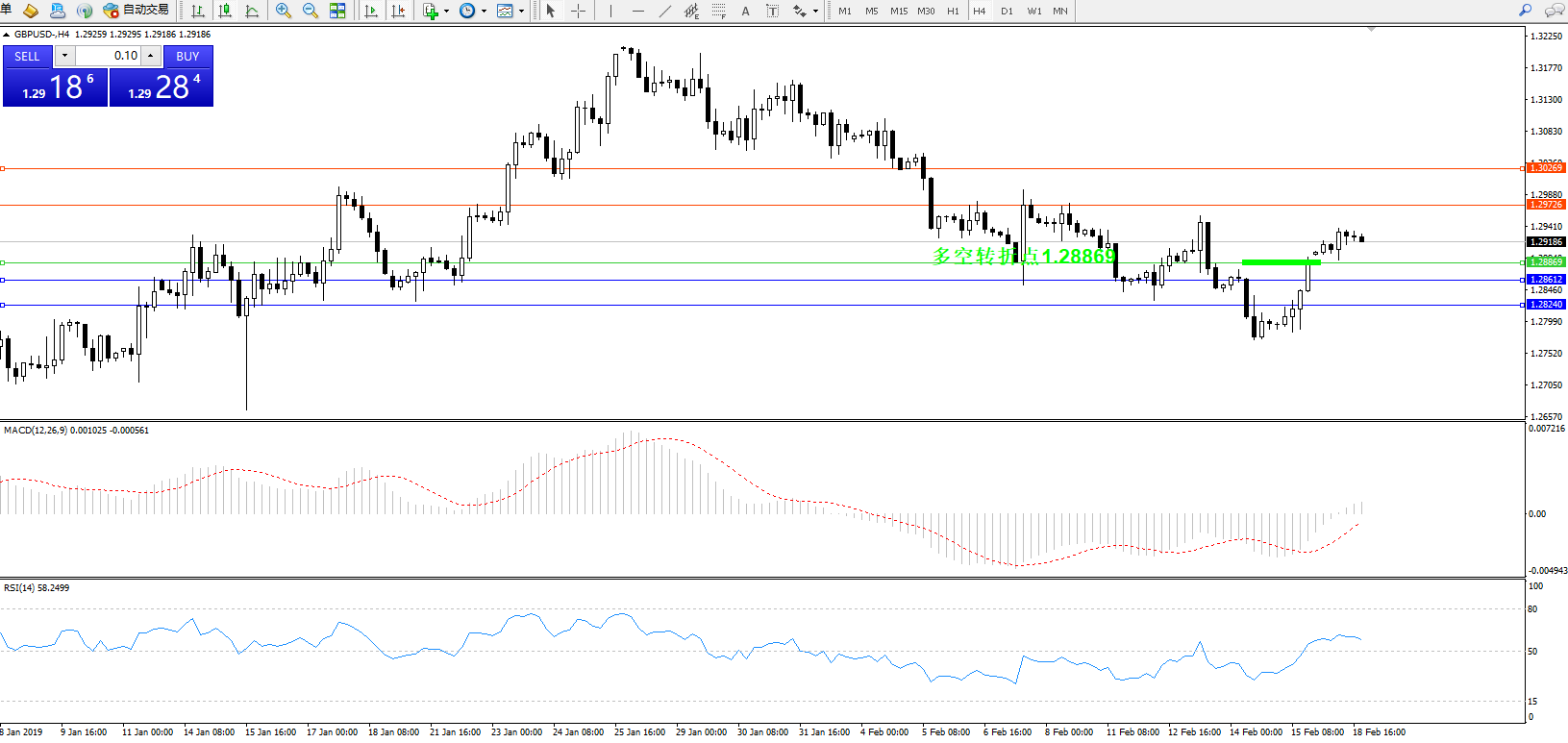Switch chart to candlestick display mode
This screenshot has width=1568, height=743.
click(225, 11)
